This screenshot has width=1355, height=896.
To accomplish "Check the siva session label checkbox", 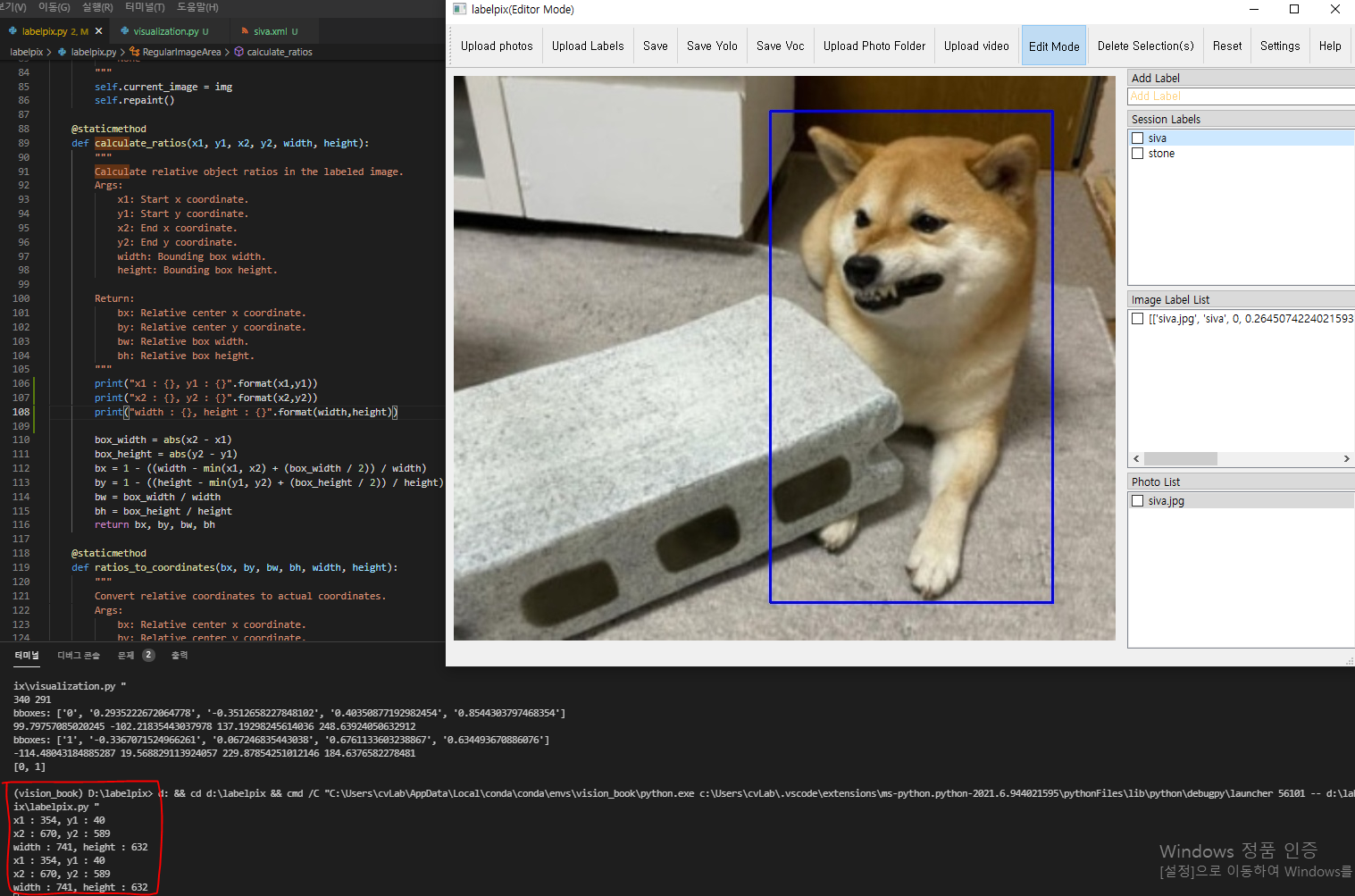I will click(x=1138, y=138).
